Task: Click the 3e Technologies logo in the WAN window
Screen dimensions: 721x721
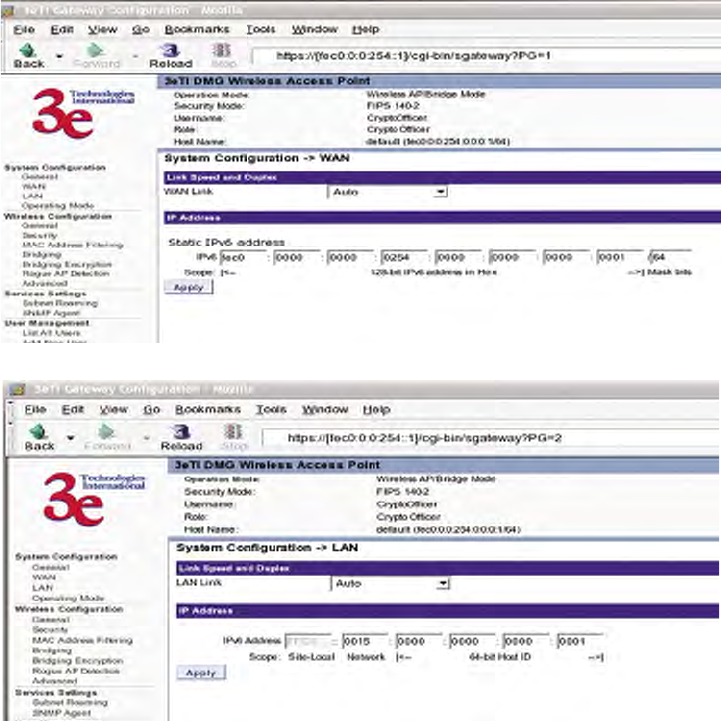Action: (83, 113)
